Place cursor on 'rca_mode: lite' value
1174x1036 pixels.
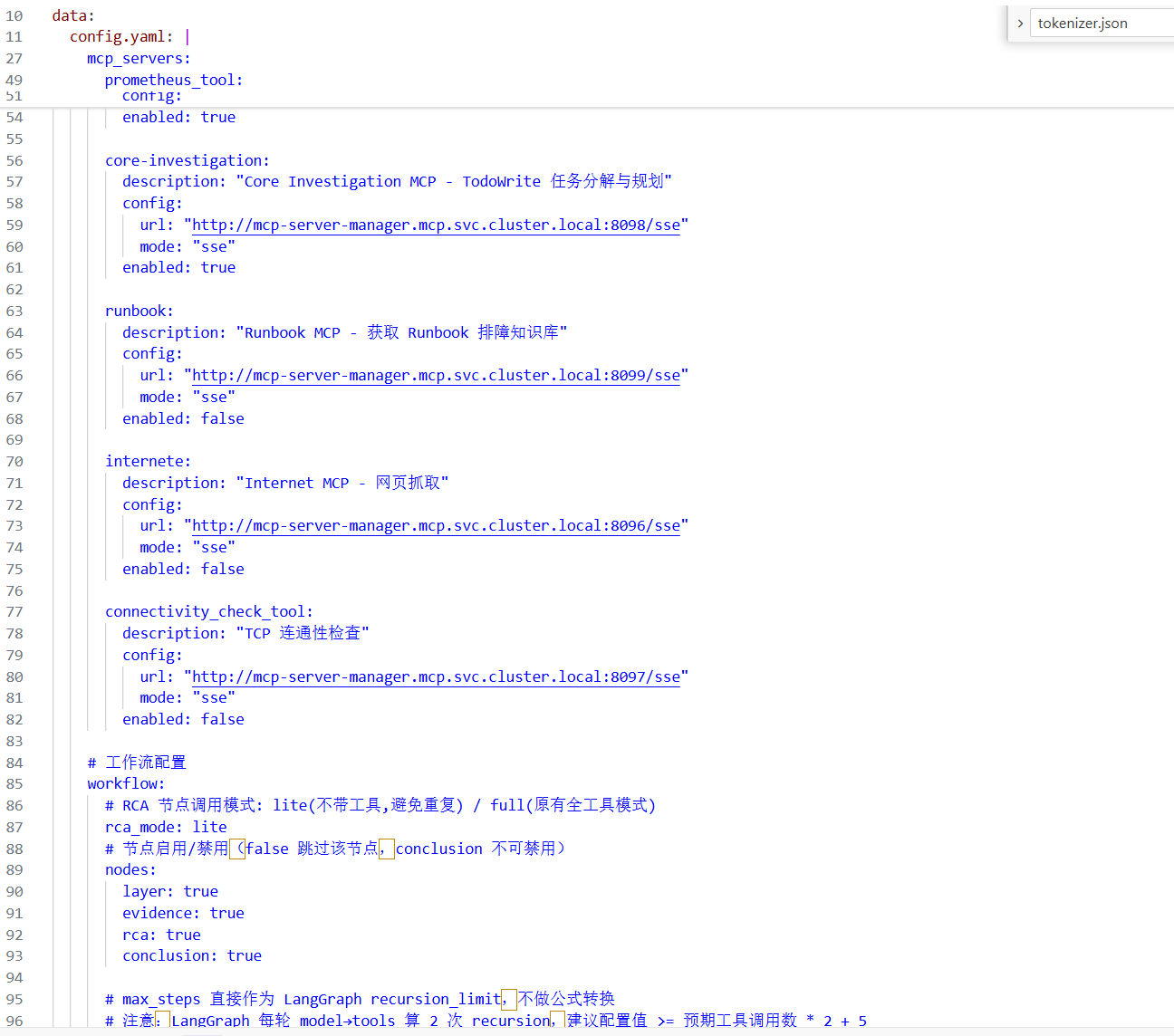coord(209,827)
